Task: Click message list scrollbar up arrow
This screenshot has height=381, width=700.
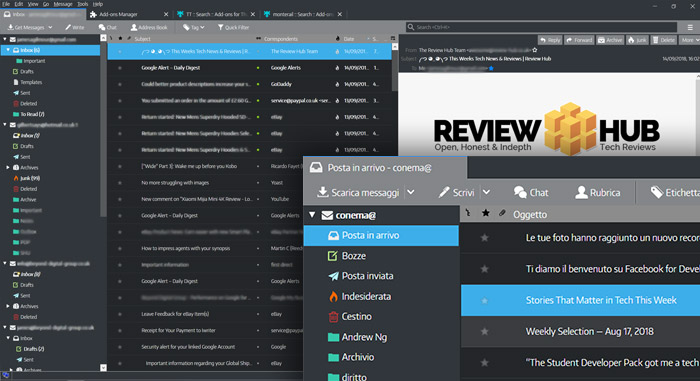Action: click(x=395, y=47)
